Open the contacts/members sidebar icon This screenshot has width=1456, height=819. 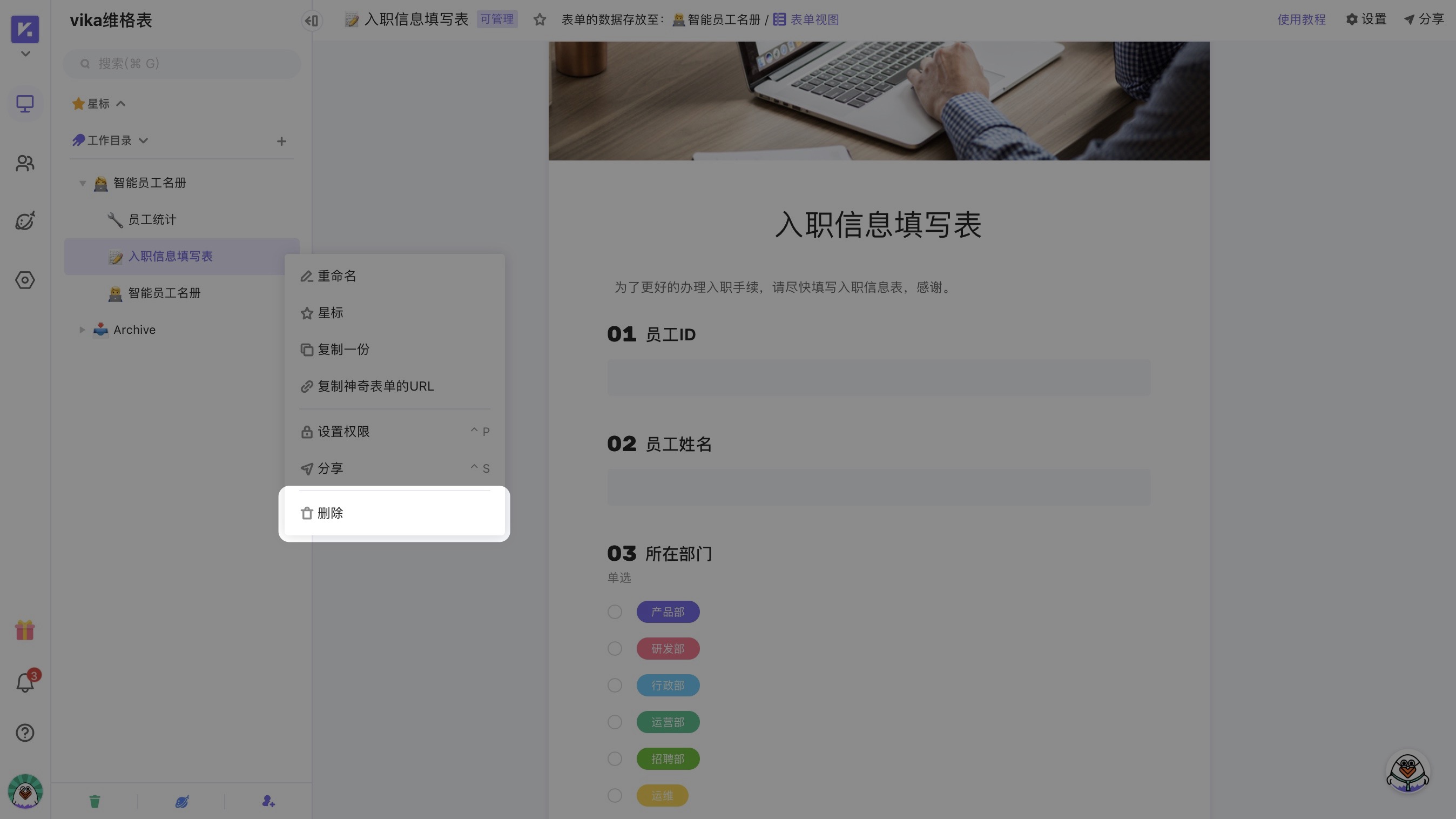[25, 163]
